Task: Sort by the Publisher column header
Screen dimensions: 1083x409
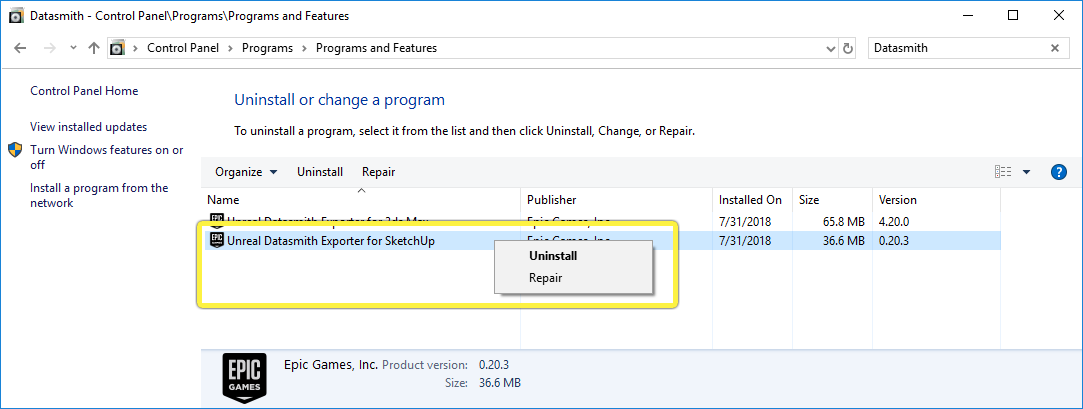Action: tap(551, 200)
